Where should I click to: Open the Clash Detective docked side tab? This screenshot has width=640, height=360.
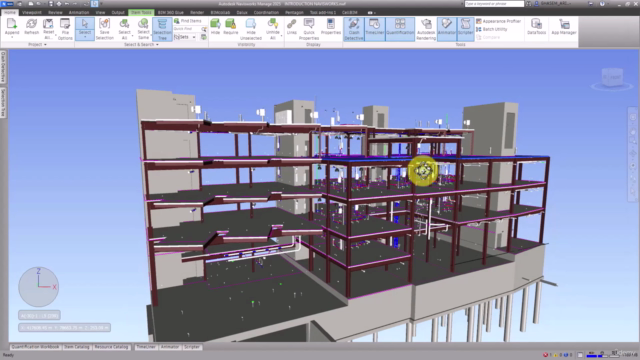[x=3, y=67]
